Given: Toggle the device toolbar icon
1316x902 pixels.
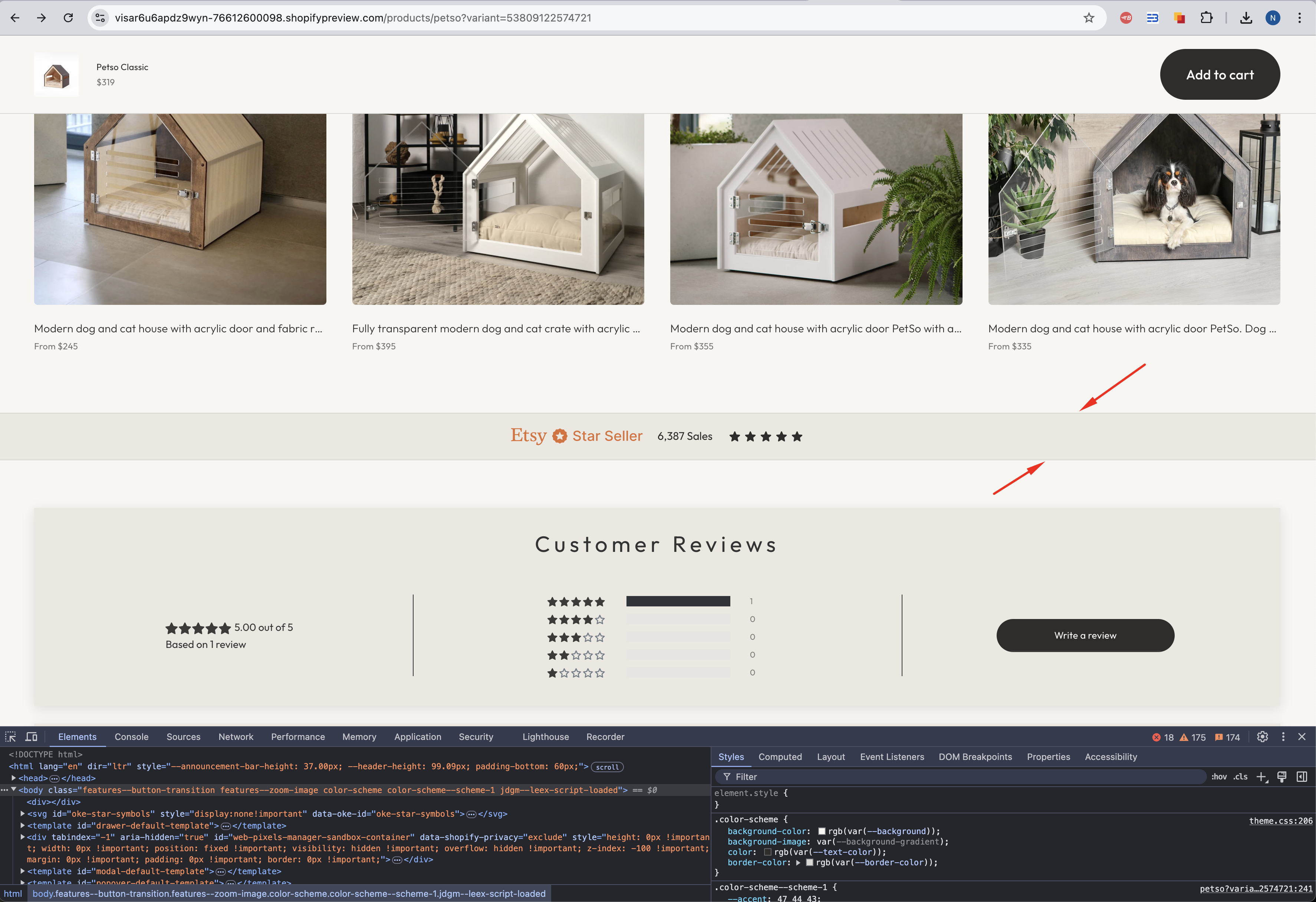Looking at the screenshot, I should (x=32, y=737).
